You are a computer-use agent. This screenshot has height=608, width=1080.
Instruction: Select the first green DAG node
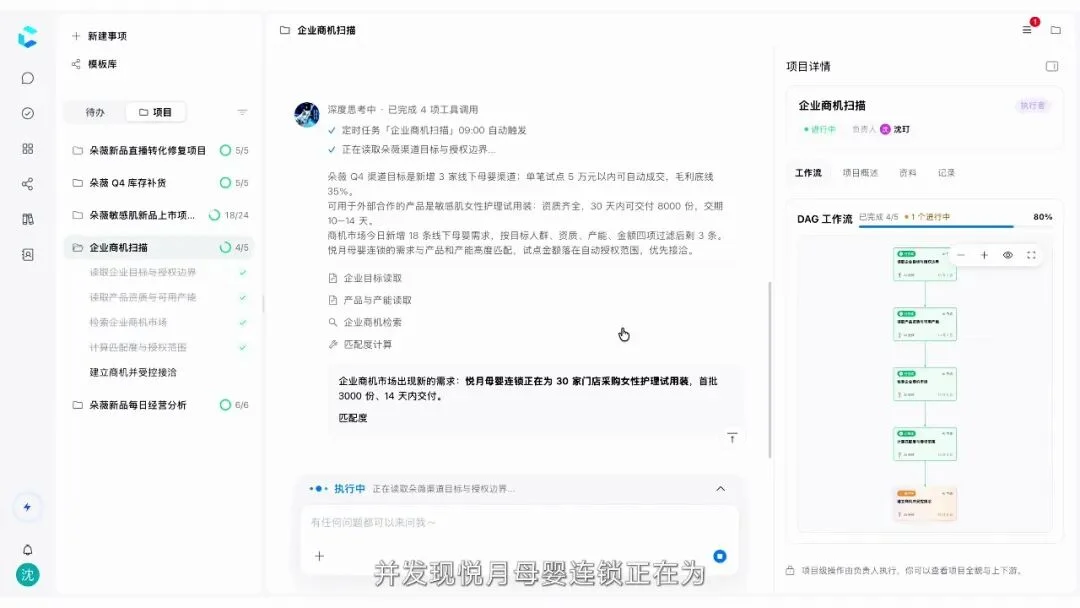(925, 264)
